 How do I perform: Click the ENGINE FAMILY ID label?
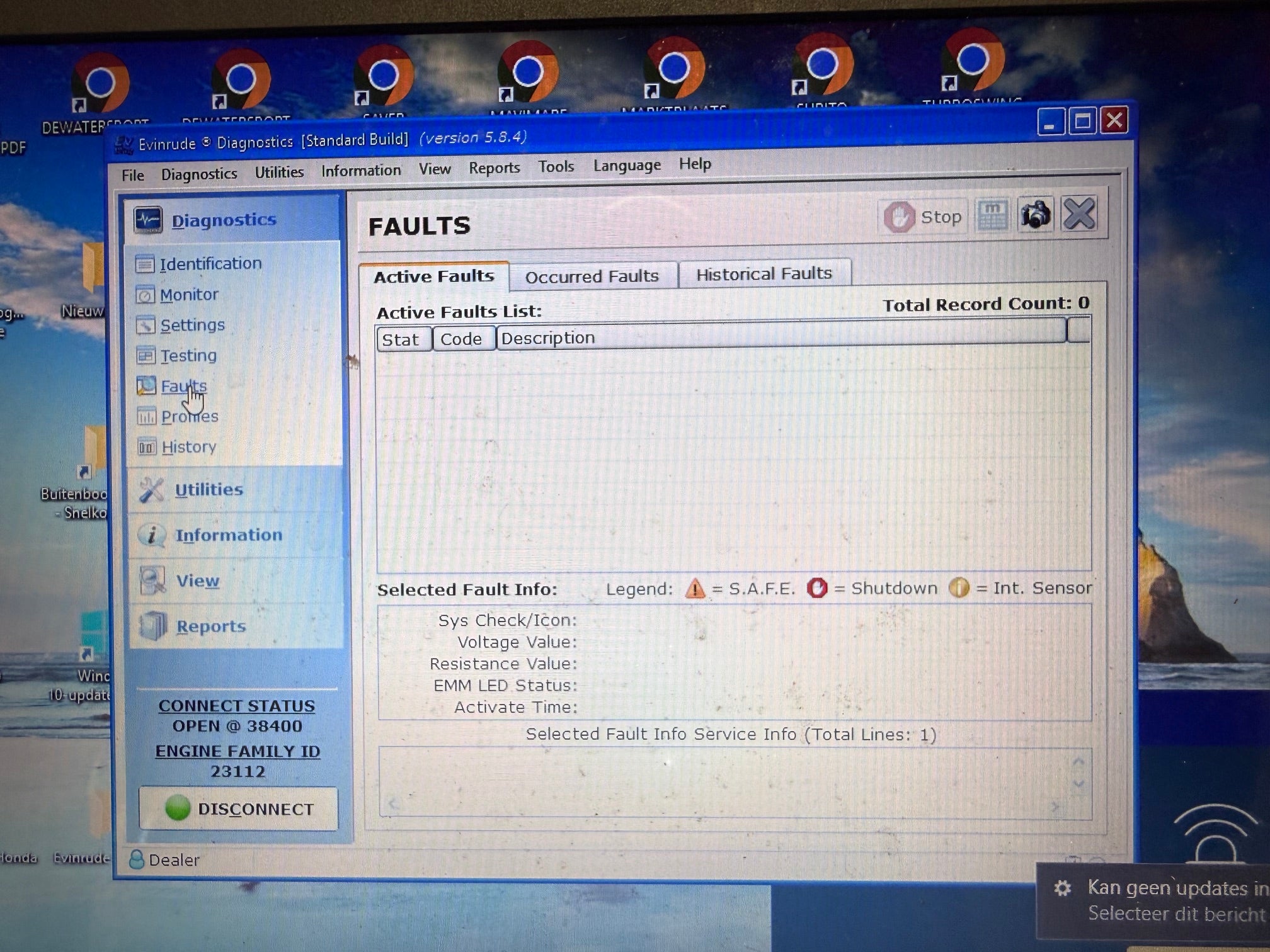pyautogui.click(x=238, y=751)
